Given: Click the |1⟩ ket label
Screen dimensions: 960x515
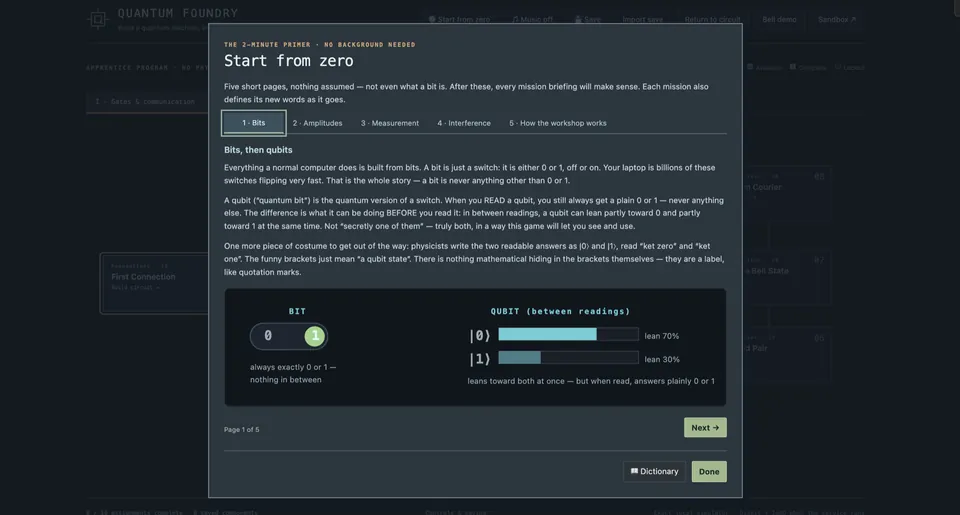Looking at the screenshot, I should pyautogui.click(x=479, y=359).
